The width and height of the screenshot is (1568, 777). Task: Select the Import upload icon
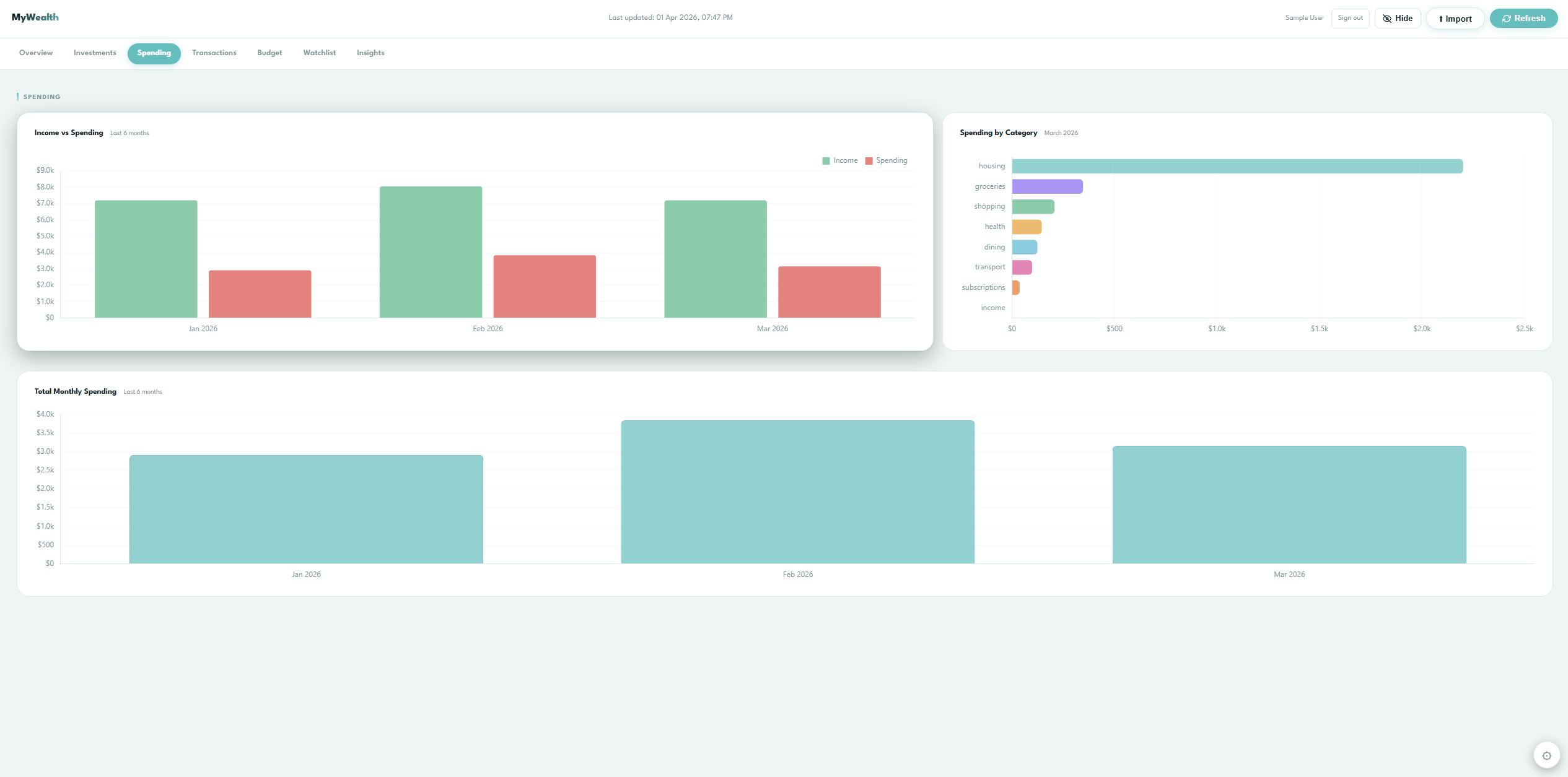(x=1441, y=18)
